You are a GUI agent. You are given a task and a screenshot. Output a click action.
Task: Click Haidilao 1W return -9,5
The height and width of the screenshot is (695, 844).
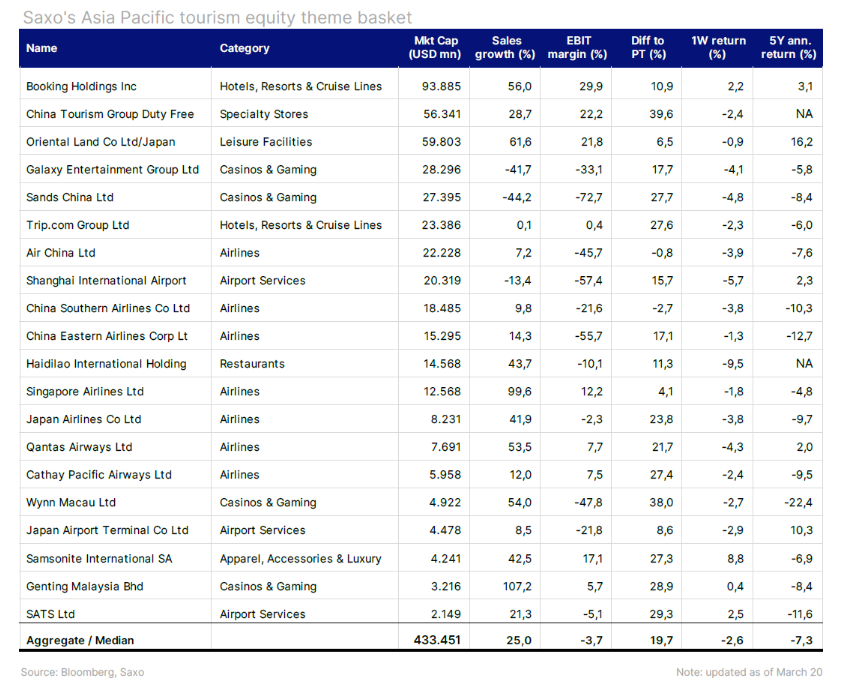coord(733,364)
